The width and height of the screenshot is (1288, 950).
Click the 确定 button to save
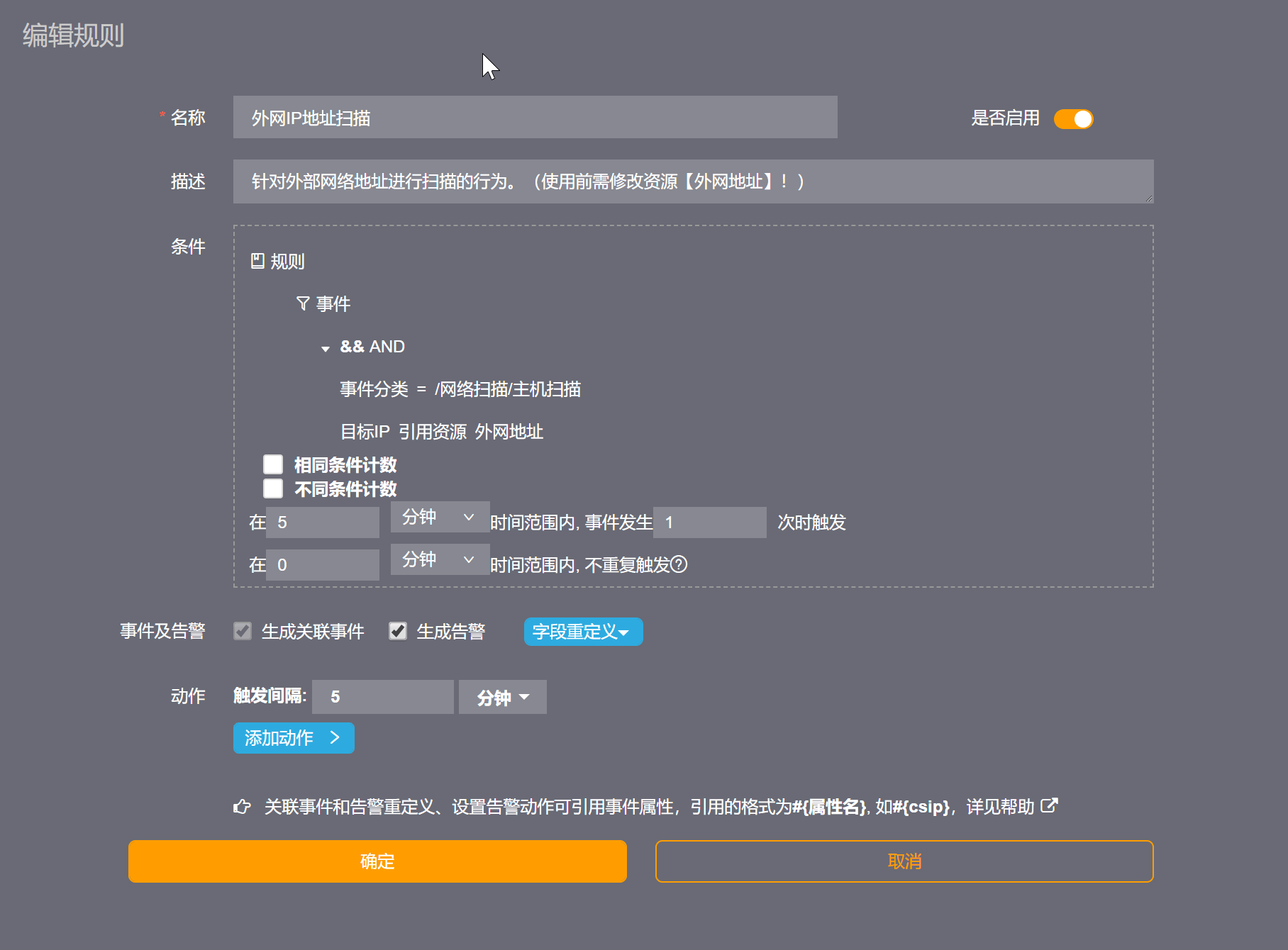coord(377,861)
